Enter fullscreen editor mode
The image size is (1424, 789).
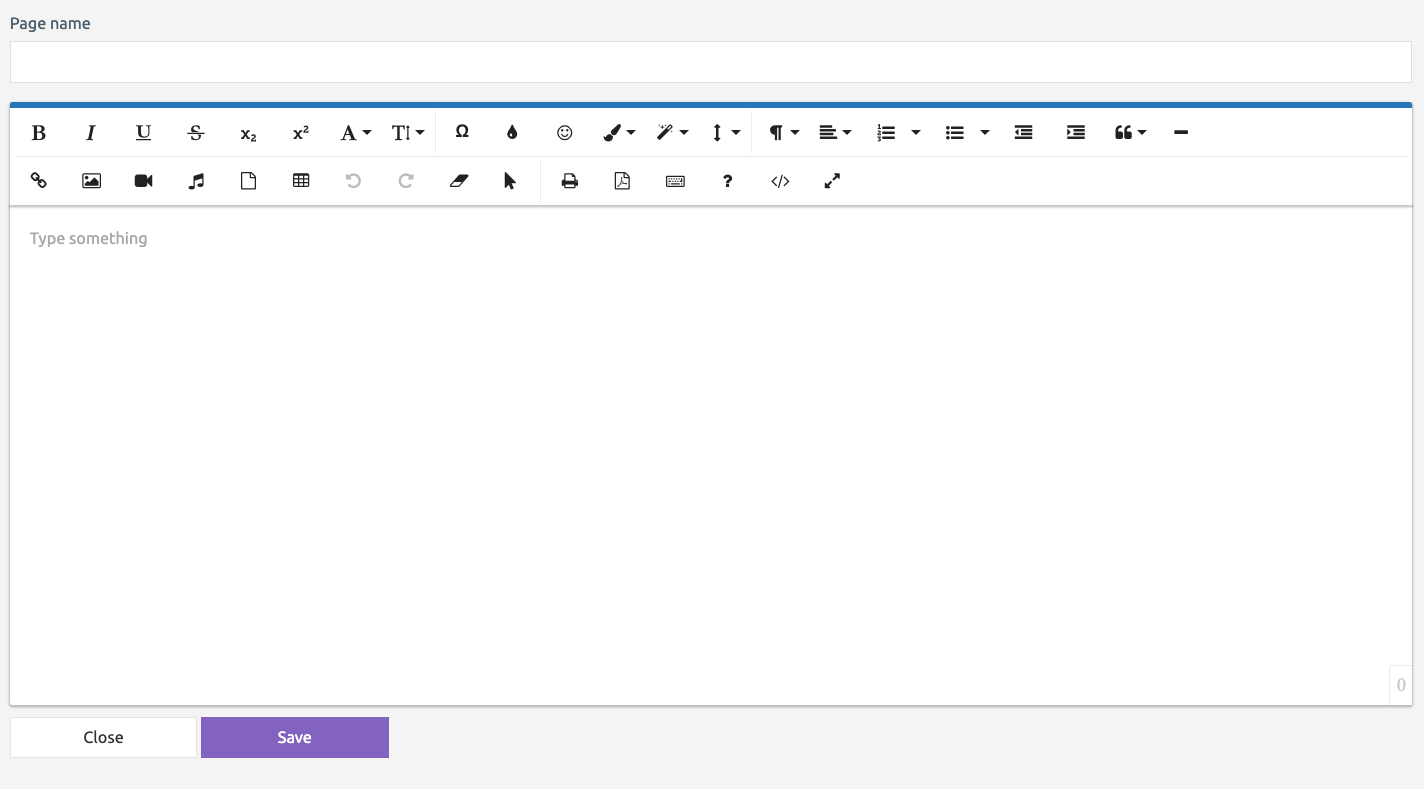point(832,181)
